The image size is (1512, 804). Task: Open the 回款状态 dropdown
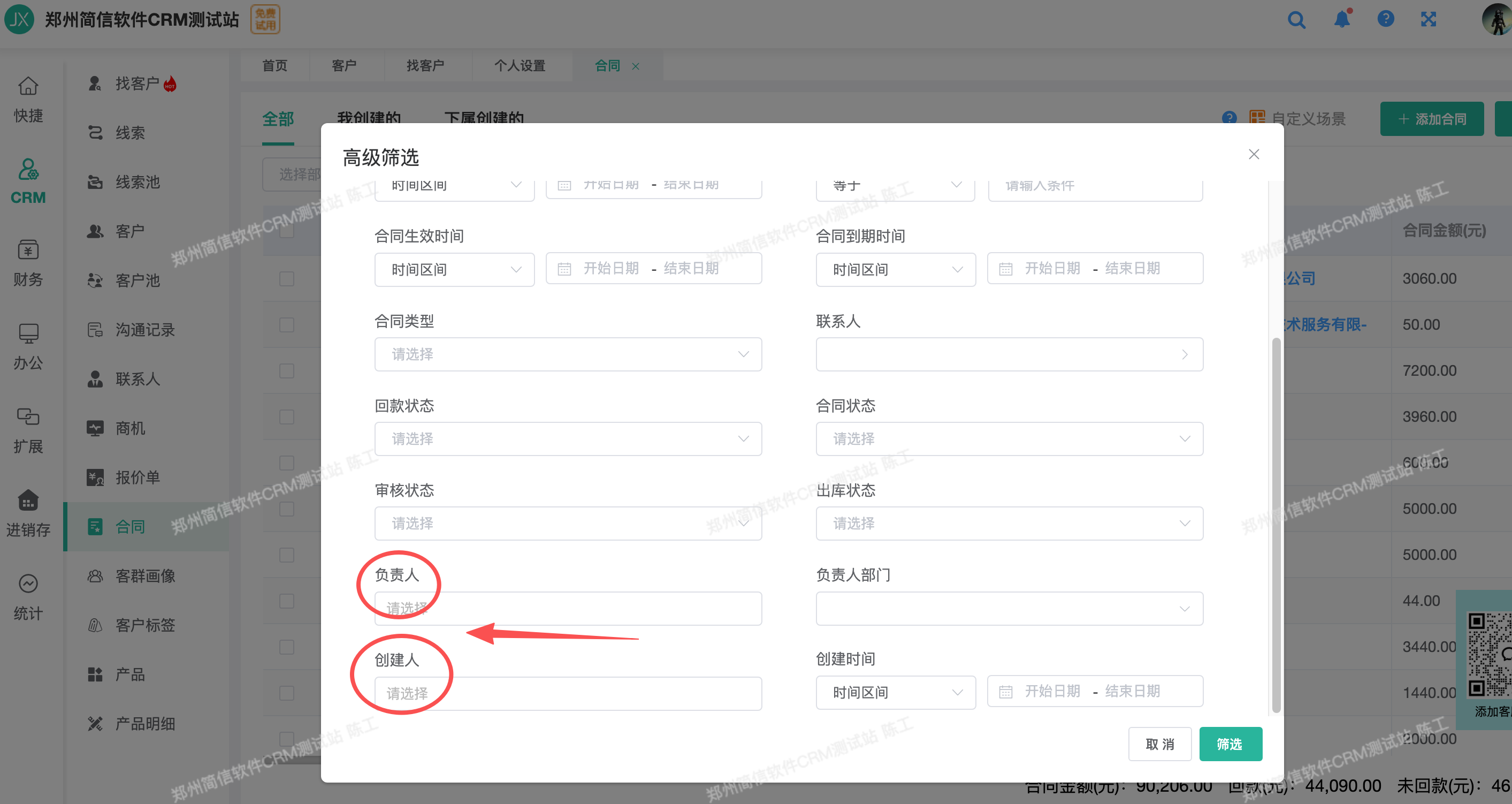tap(568, 439)
